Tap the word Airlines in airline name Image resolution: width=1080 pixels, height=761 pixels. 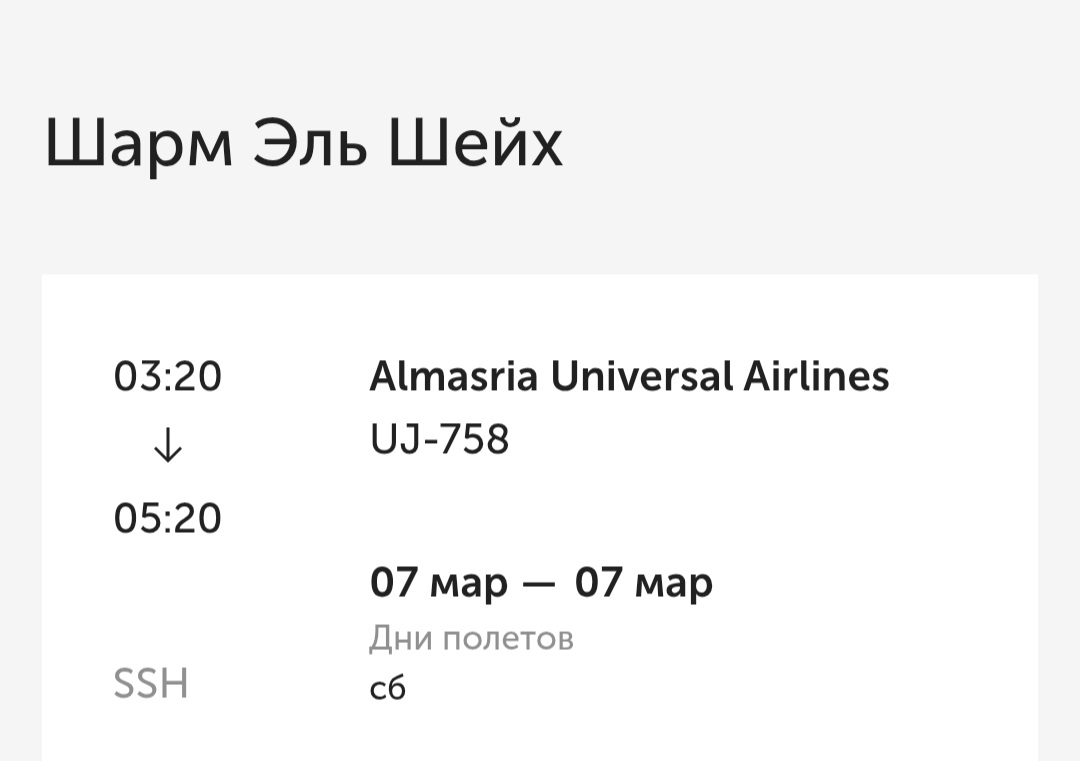(x=816, y=377)
